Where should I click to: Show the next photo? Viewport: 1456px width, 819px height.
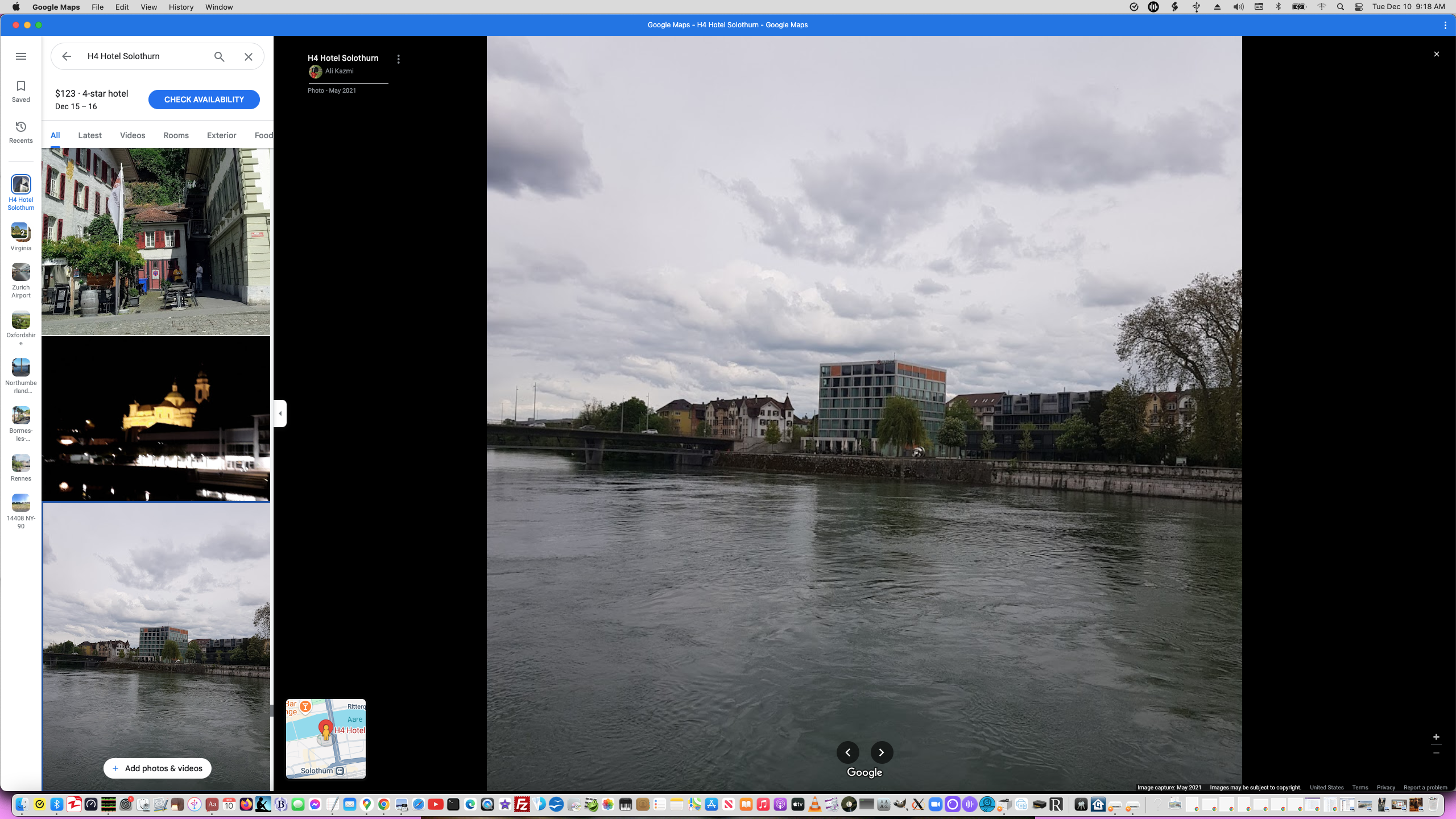click(x=882, y=752)
